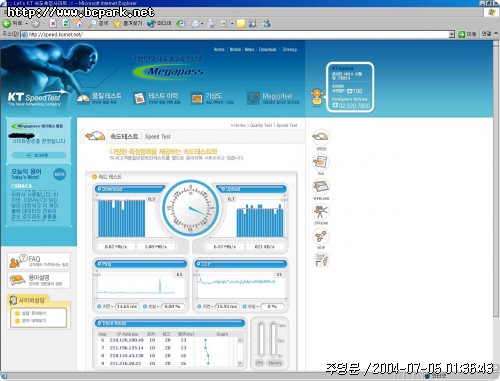Click the Download panel header

130,189
